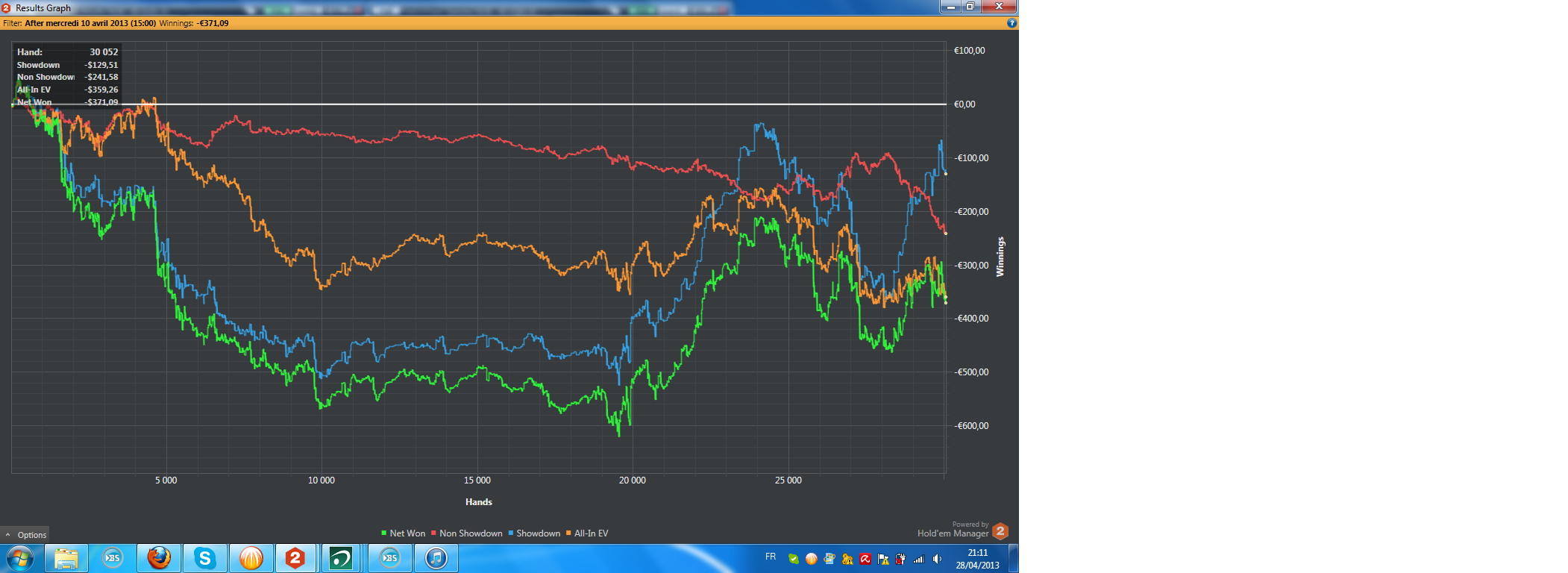Click the Show Desktop button
Viewport: 1568px width, 573px height.
point(1014,558)
